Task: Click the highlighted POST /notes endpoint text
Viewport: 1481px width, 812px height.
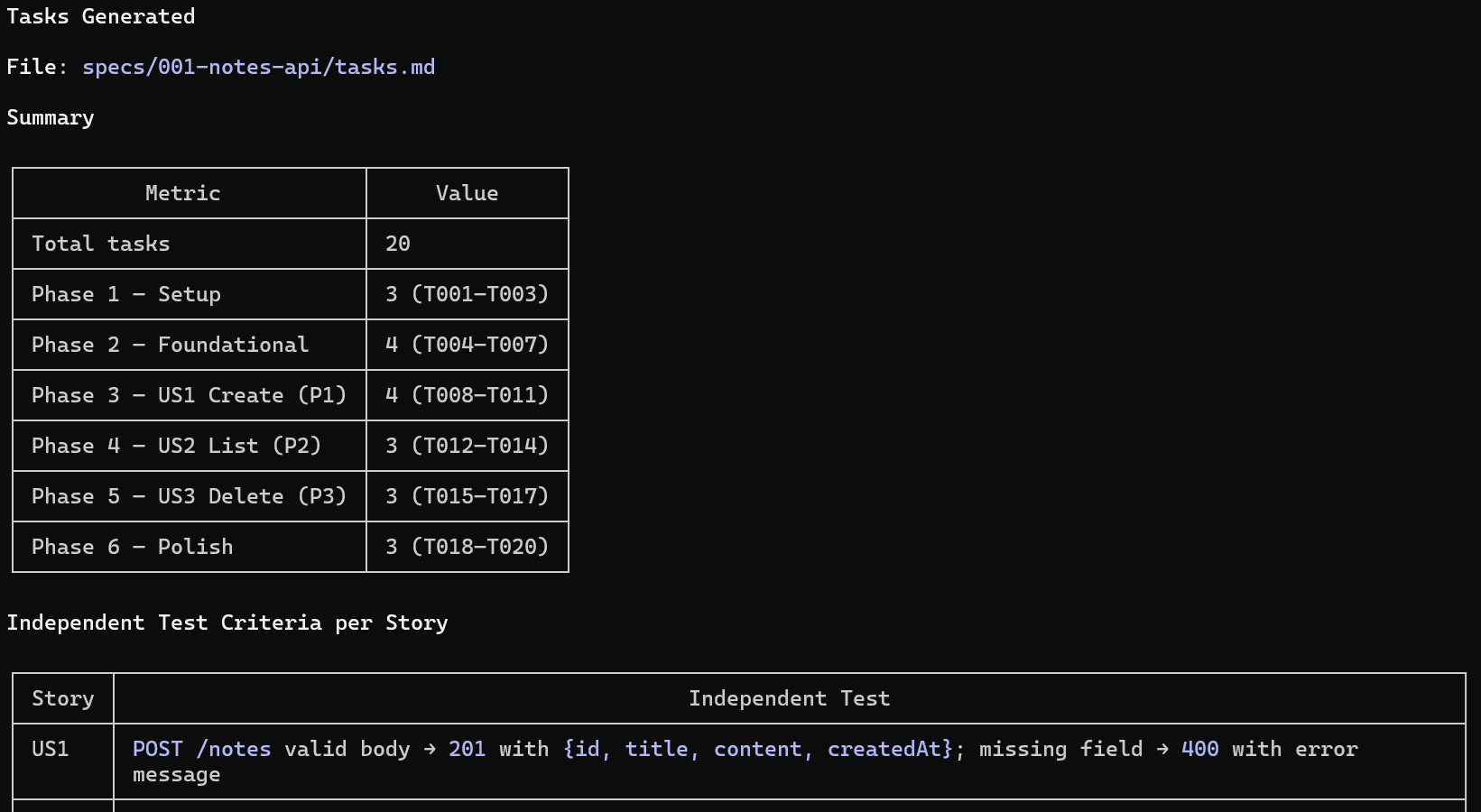Action: tap(200, 748)
